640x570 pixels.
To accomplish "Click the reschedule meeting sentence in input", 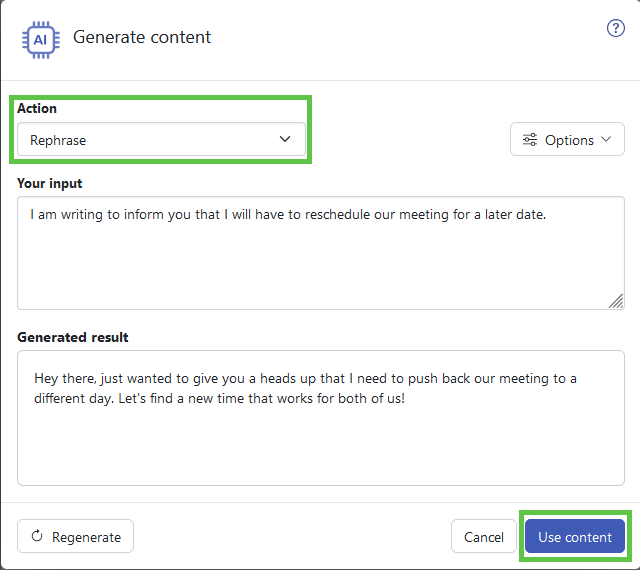I will pyautogui.click(x=288, y=214).
